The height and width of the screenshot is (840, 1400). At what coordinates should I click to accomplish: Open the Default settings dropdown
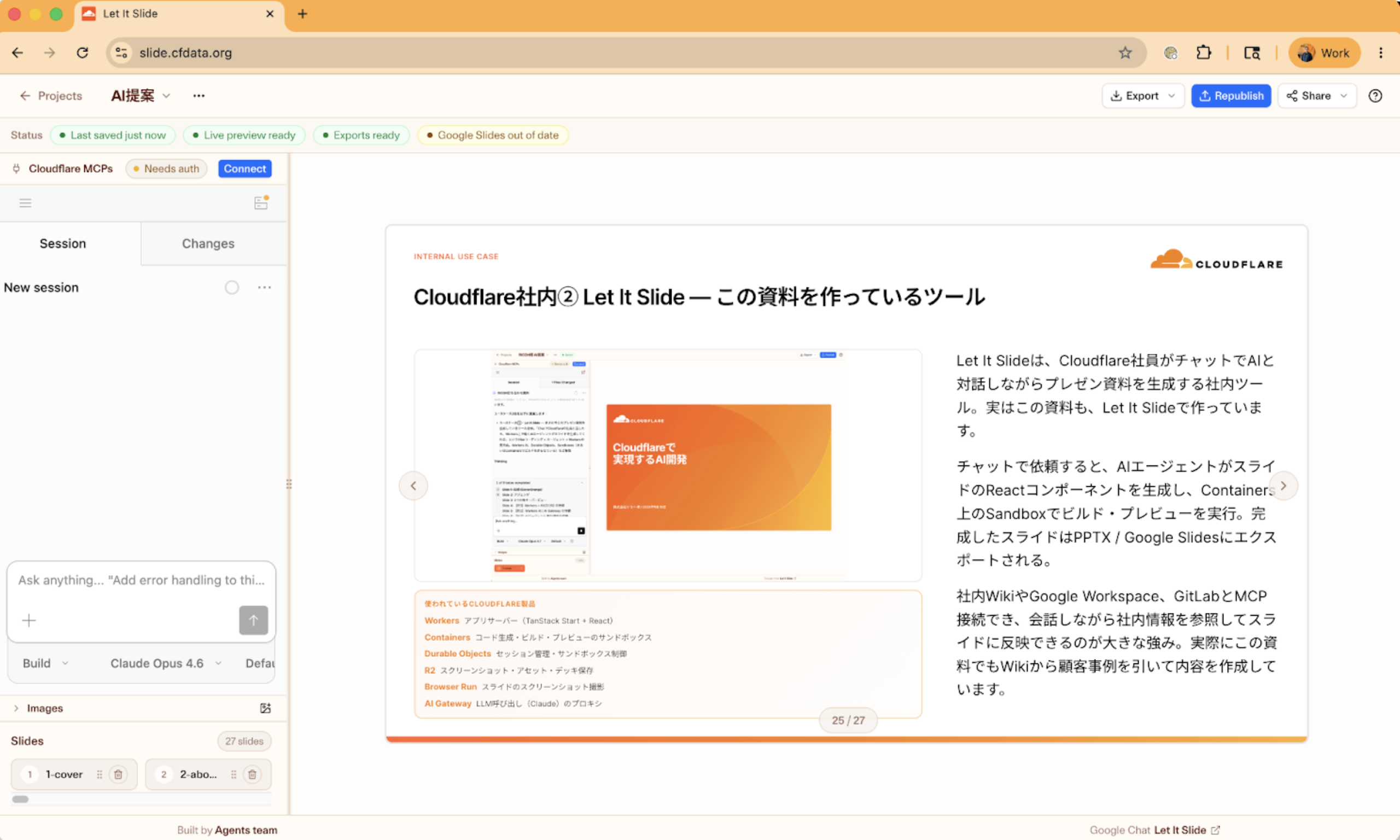coord(260,663)
